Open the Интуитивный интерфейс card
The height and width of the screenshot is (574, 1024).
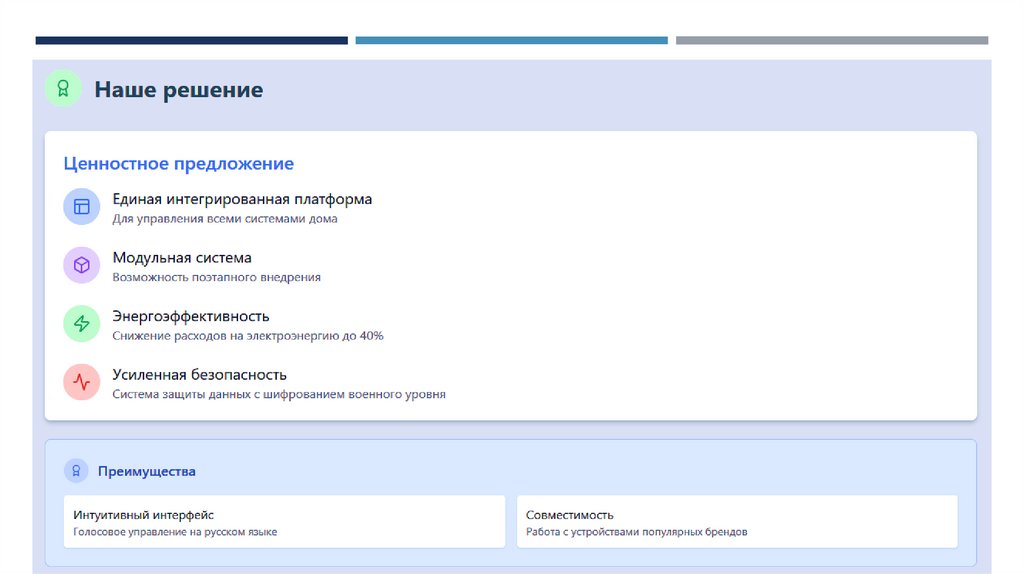(285, 521)
